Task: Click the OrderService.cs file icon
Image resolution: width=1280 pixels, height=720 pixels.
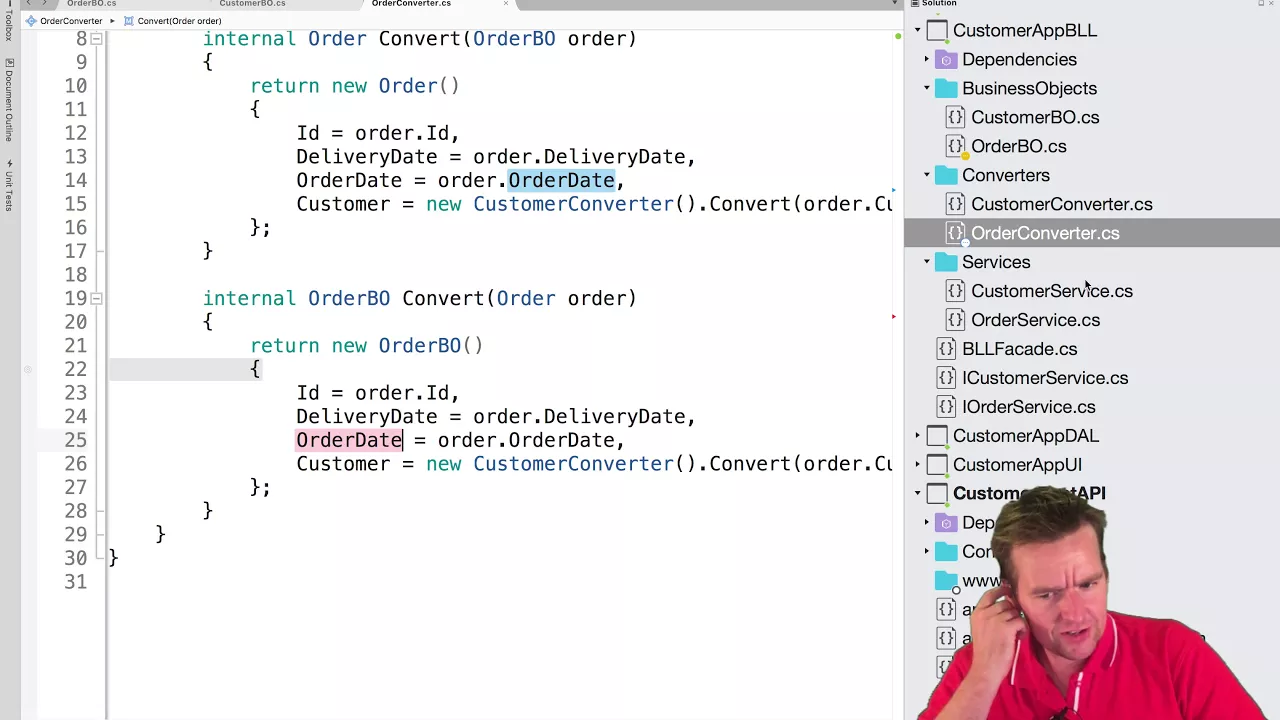Action: tap(955, 321)
